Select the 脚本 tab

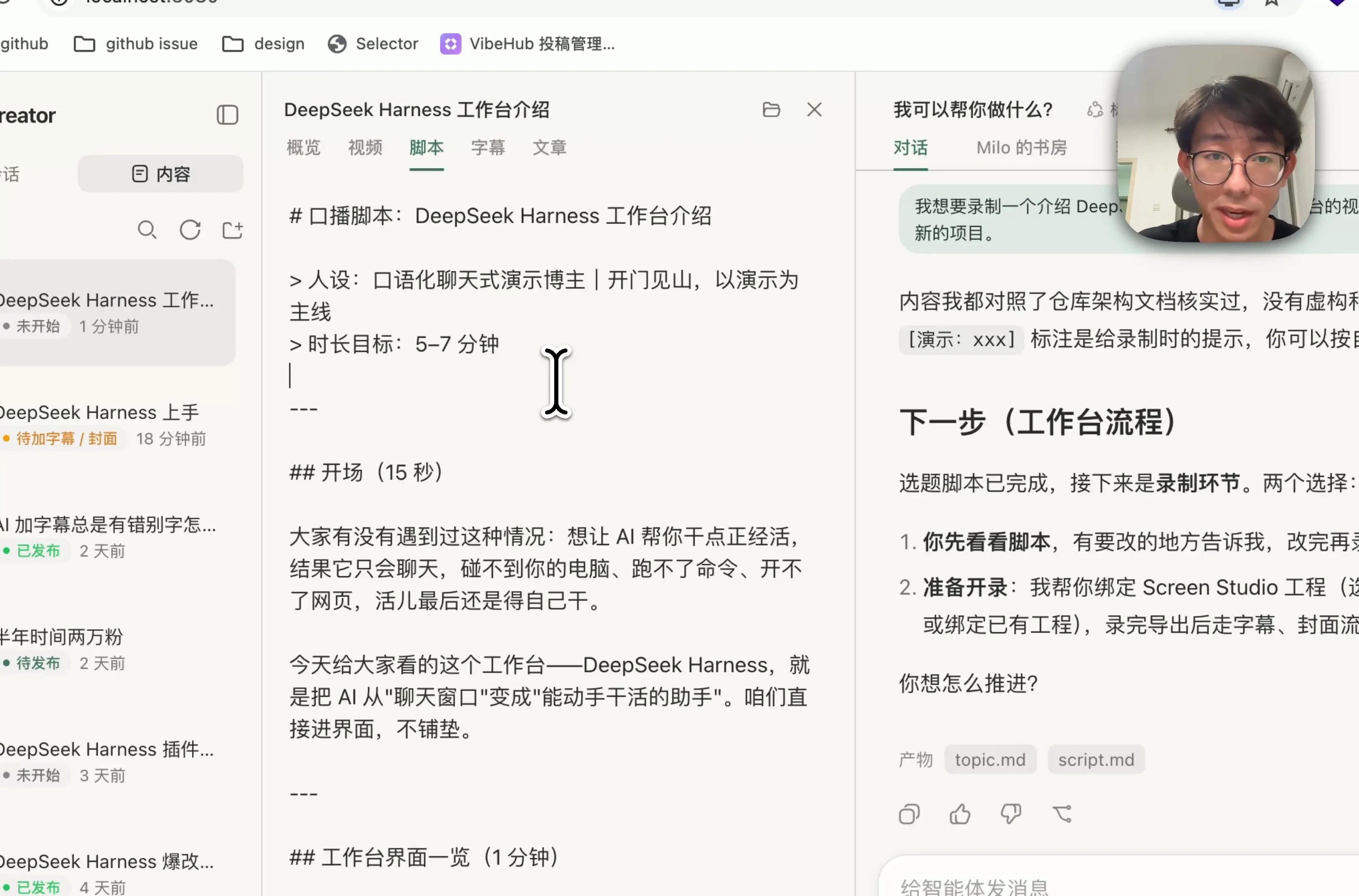pyautogui.click(x=426, y=147)
